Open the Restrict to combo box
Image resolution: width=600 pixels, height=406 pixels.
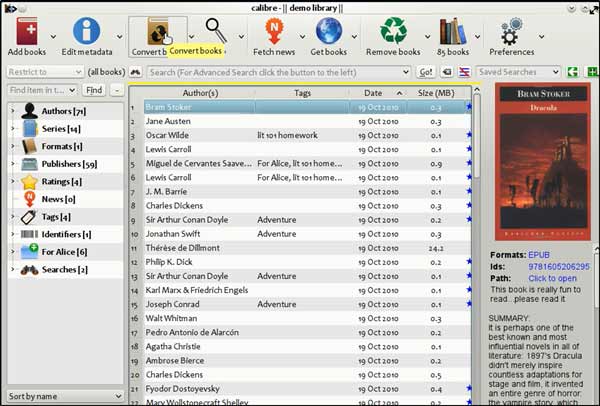pos(45,72)
